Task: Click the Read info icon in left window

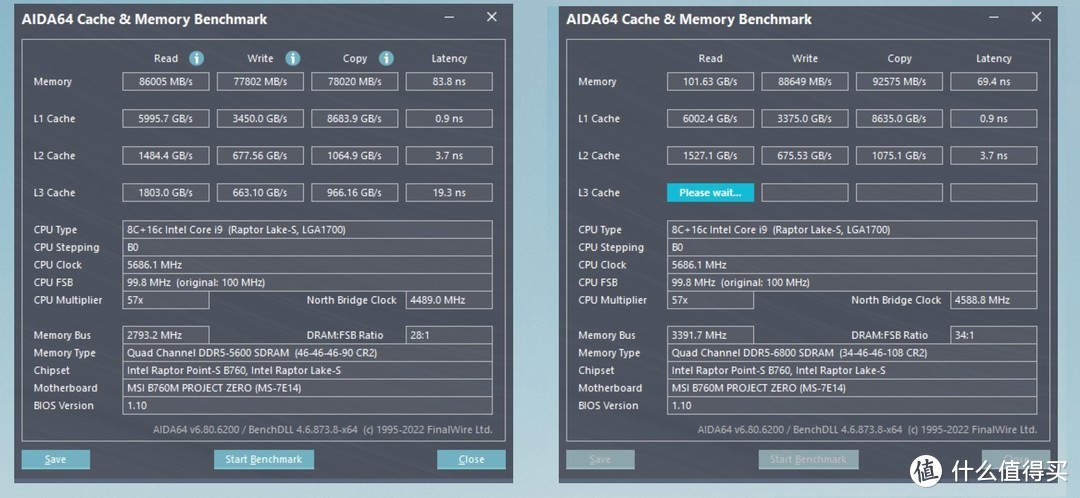Action: point(196,59)
